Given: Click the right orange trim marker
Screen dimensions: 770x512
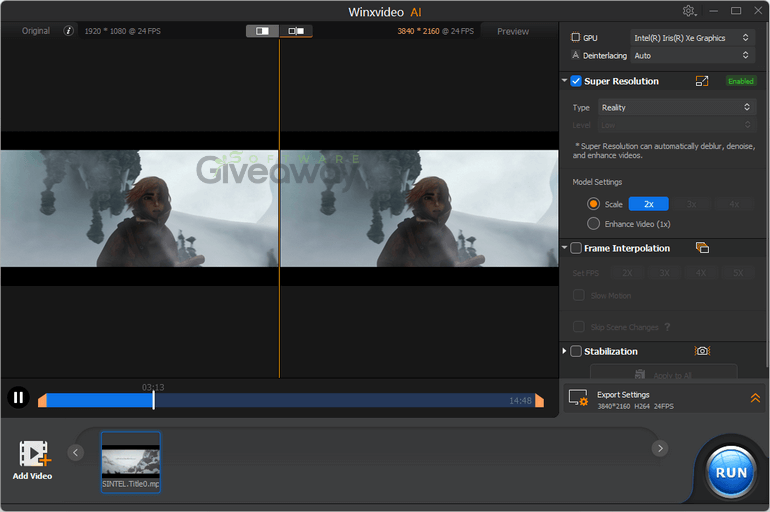Looking at the screenshot, I should click(x=539, y=400).
